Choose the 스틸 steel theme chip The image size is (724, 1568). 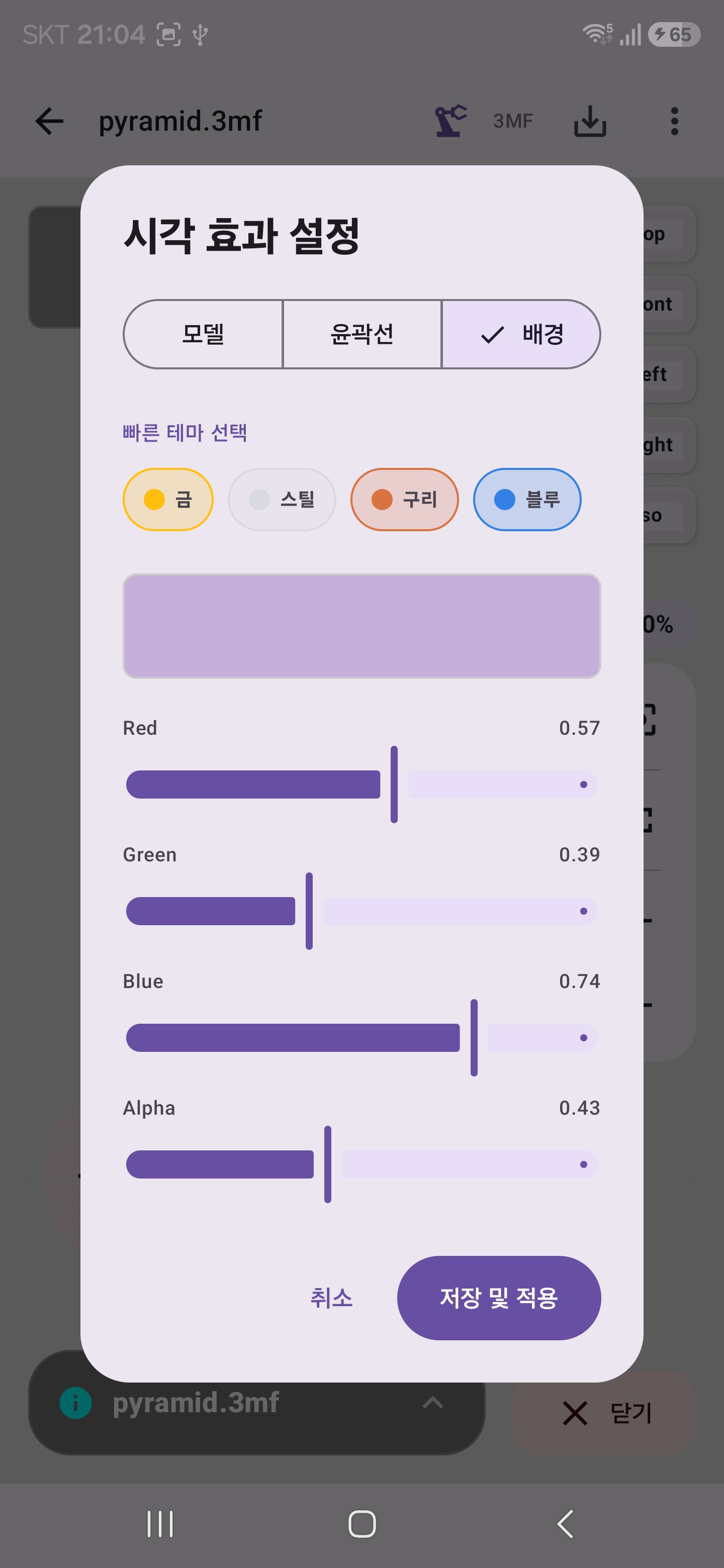click(282, 499)
